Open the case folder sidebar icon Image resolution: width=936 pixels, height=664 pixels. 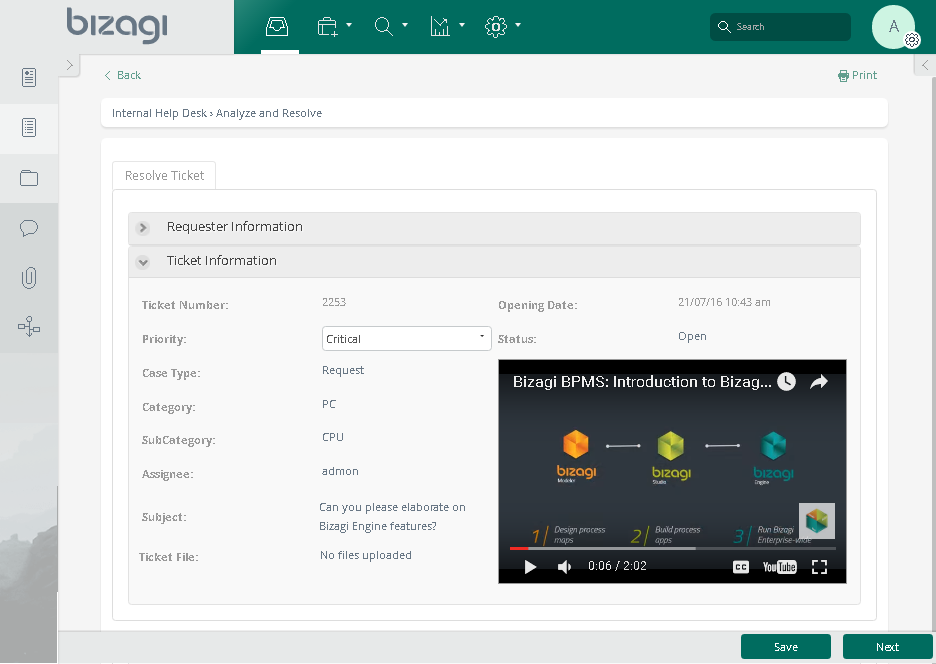coord(29,178)
